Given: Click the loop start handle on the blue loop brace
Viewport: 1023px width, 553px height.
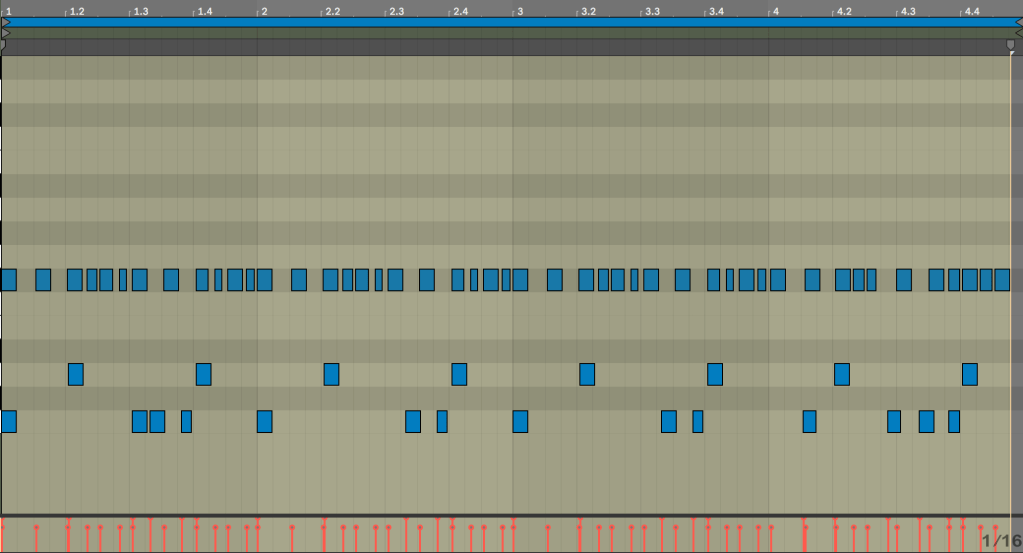Looking at the screenshot, I should coord(5,21).
